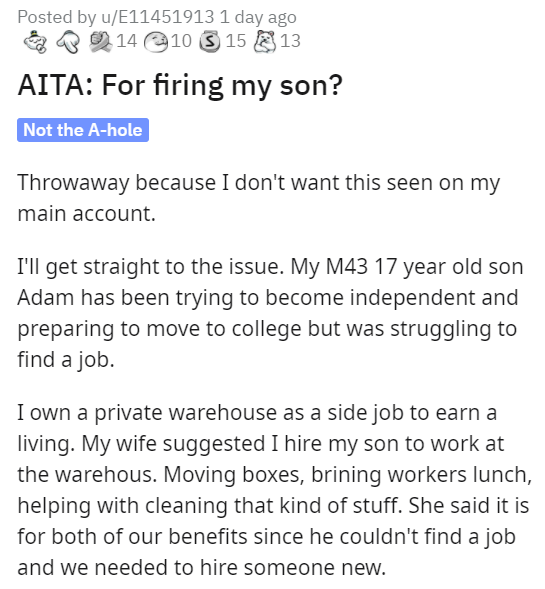Click the silver S coin award
Image resolution: width=545 pixels, height=589 pixels.
pos(210,42)
